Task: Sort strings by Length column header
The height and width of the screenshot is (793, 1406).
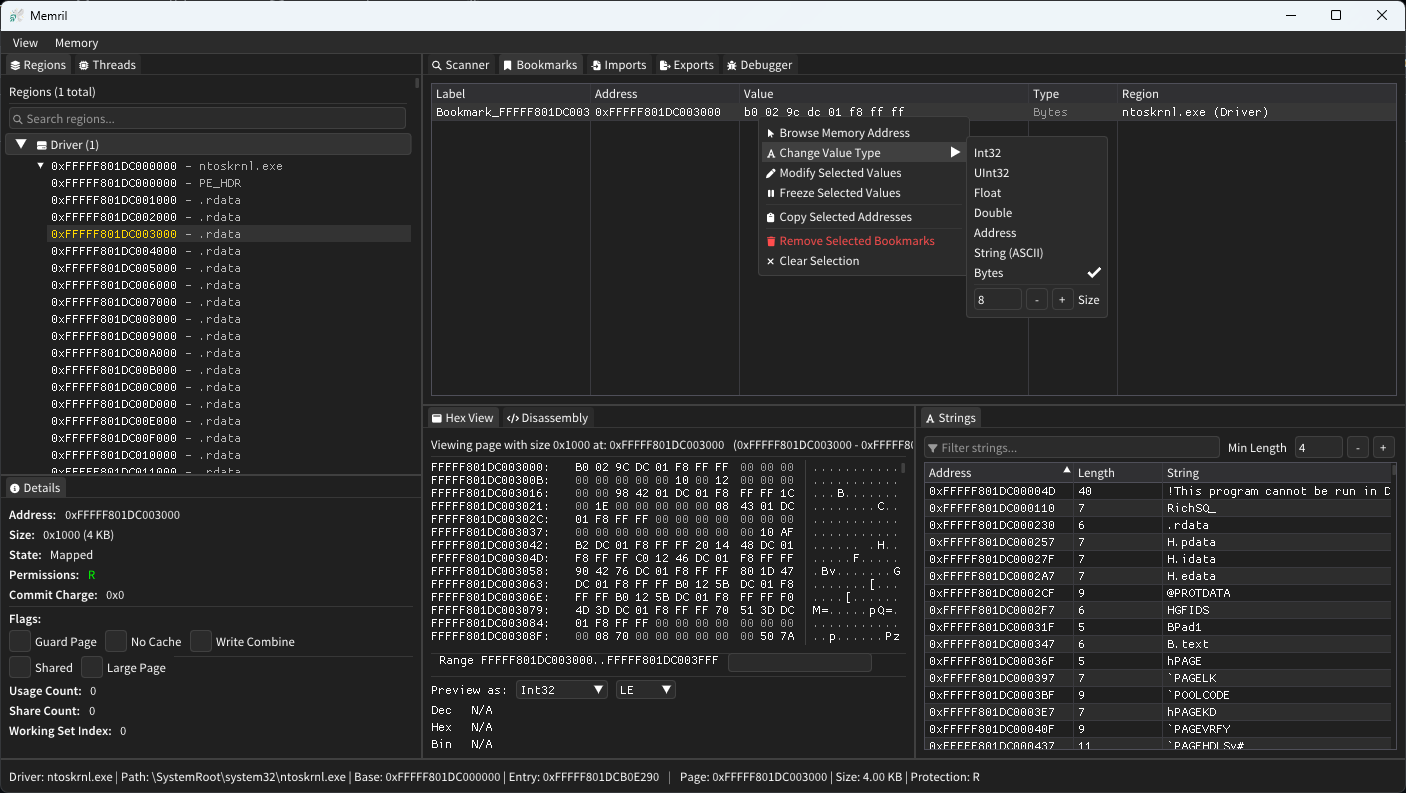Action: click(x=1118, y=473)
